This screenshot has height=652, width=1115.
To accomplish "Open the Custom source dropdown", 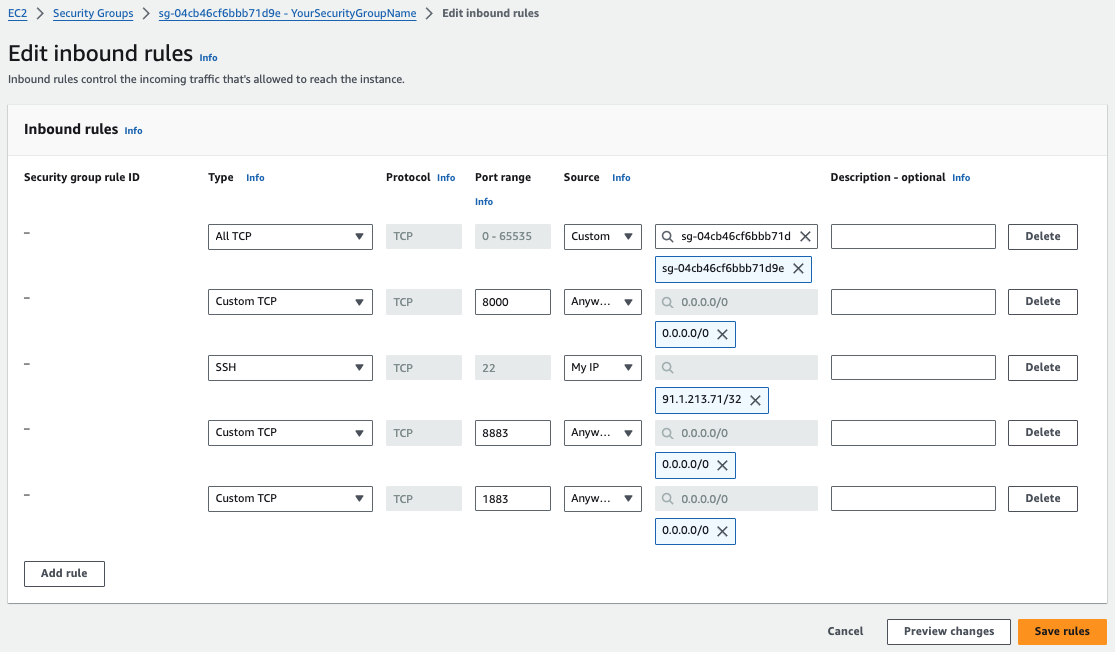I will (x=602, y=237).
